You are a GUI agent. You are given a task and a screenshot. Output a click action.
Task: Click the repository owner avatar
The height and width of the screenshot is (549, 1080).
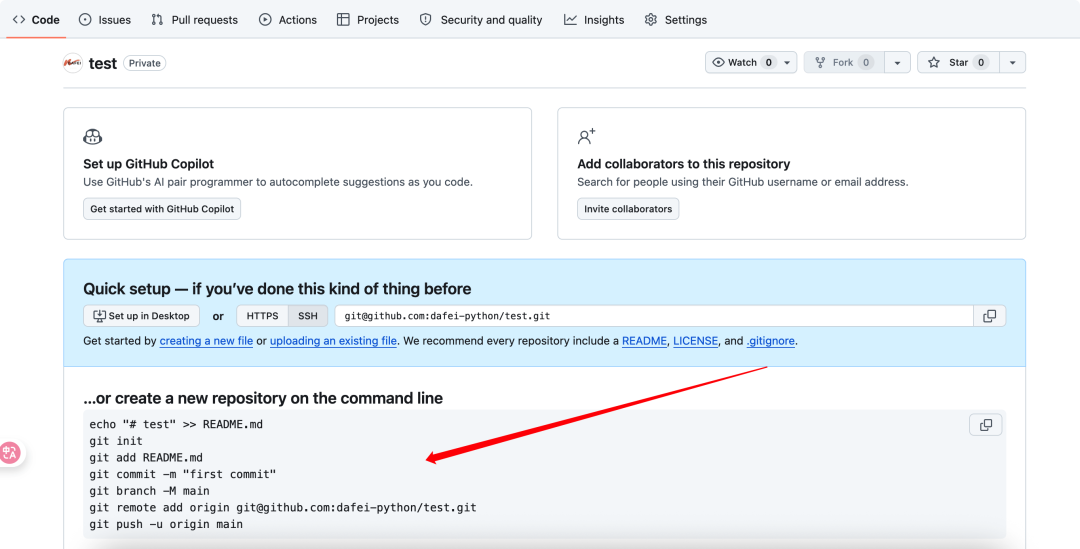point(73,63)
